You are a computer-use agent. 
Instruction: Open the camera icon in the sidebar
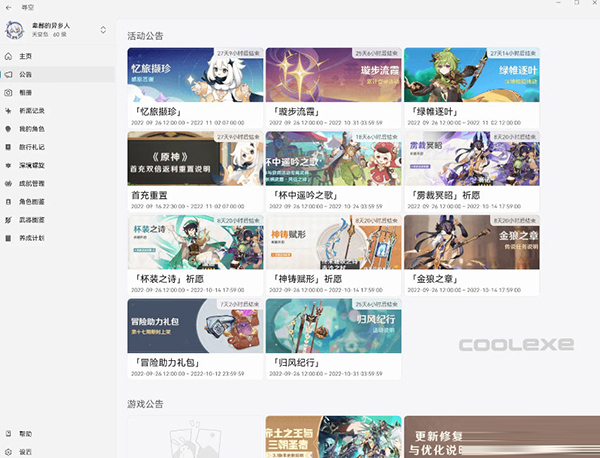coord(8,93)
